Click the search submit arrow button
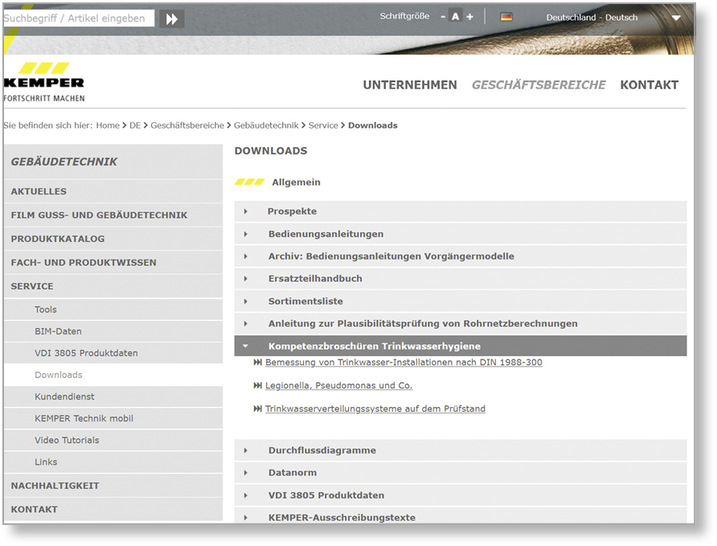This screenshot has height=546, width=717. [172, 18]
